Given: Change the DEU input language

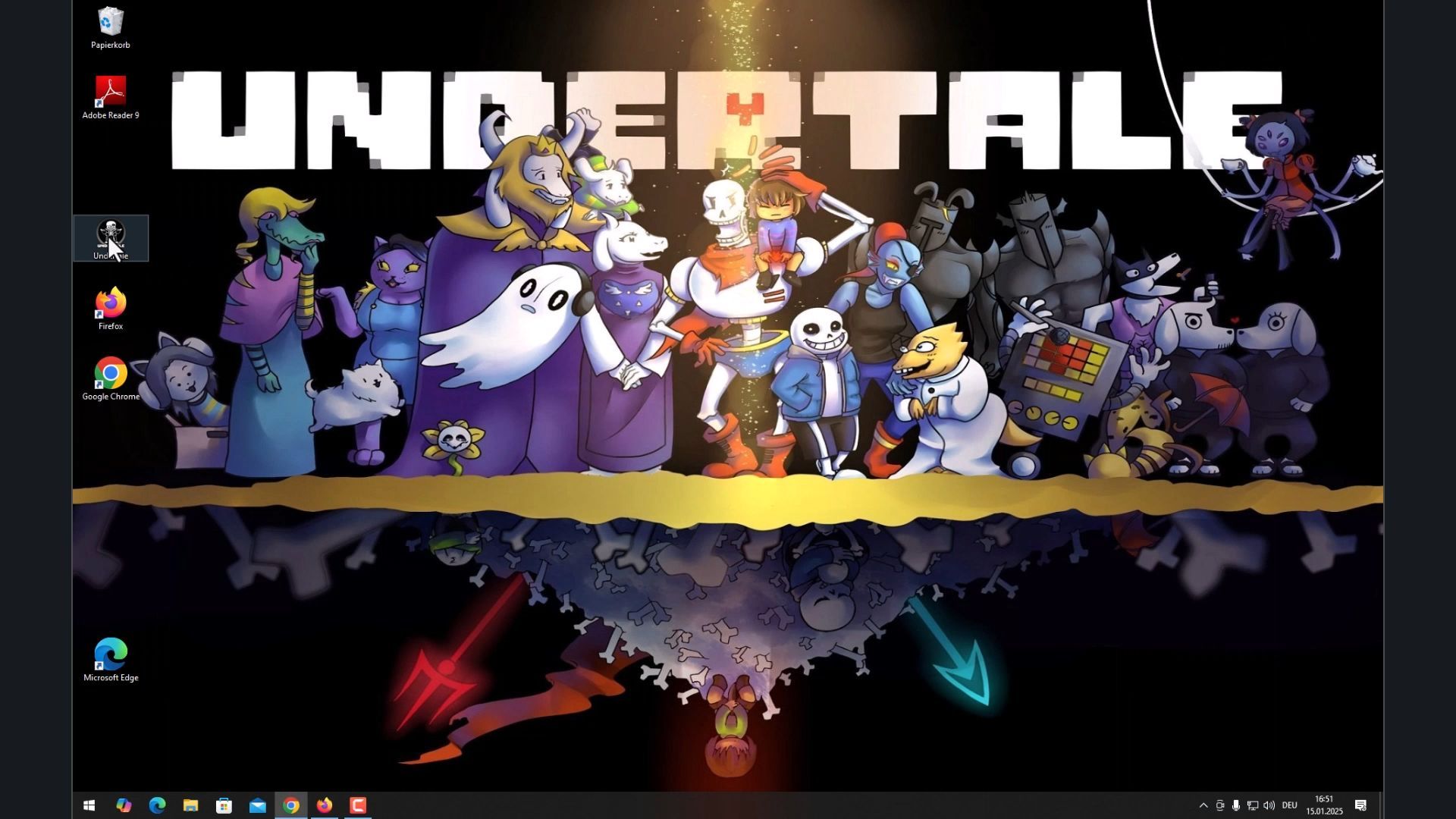Looking at the screenshot, I should (1290, 805).
